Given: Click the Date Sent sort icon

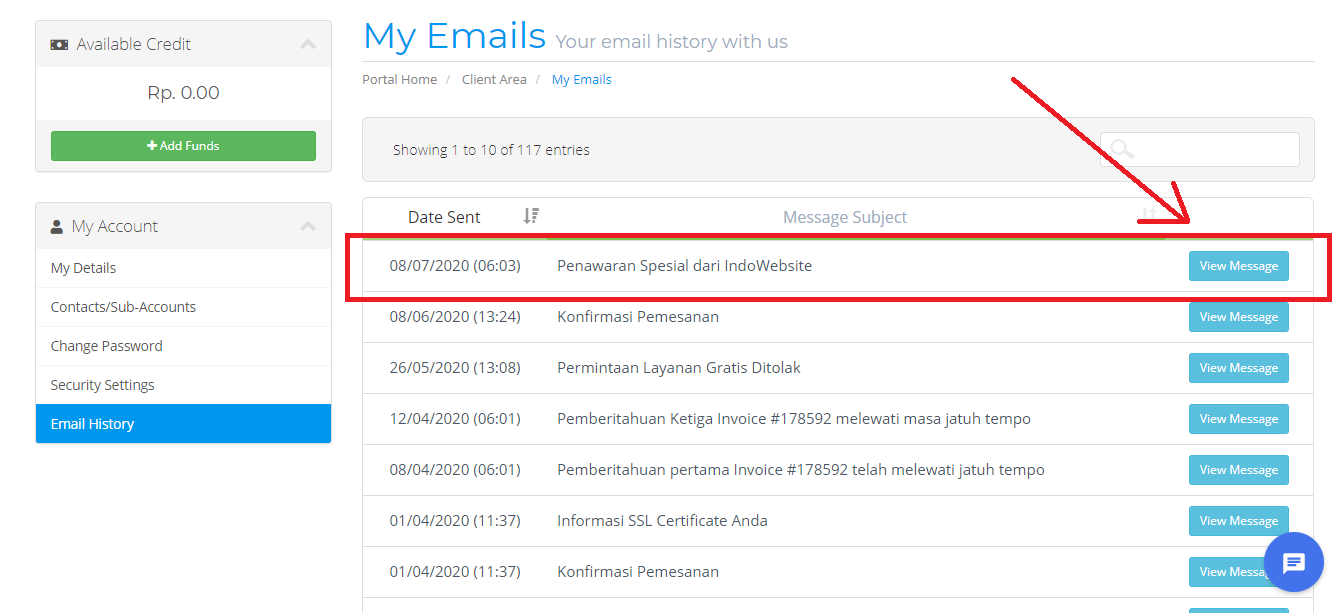Looking at the screenshot, I should click(x=531, y=216).
